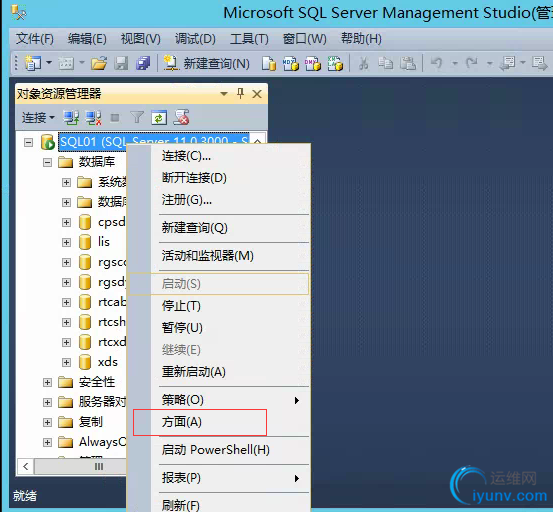The width and height of the screenshot is (553, 512).
Task: Click the horizontal scrollbar left arrow
Action: click(26, 467)
